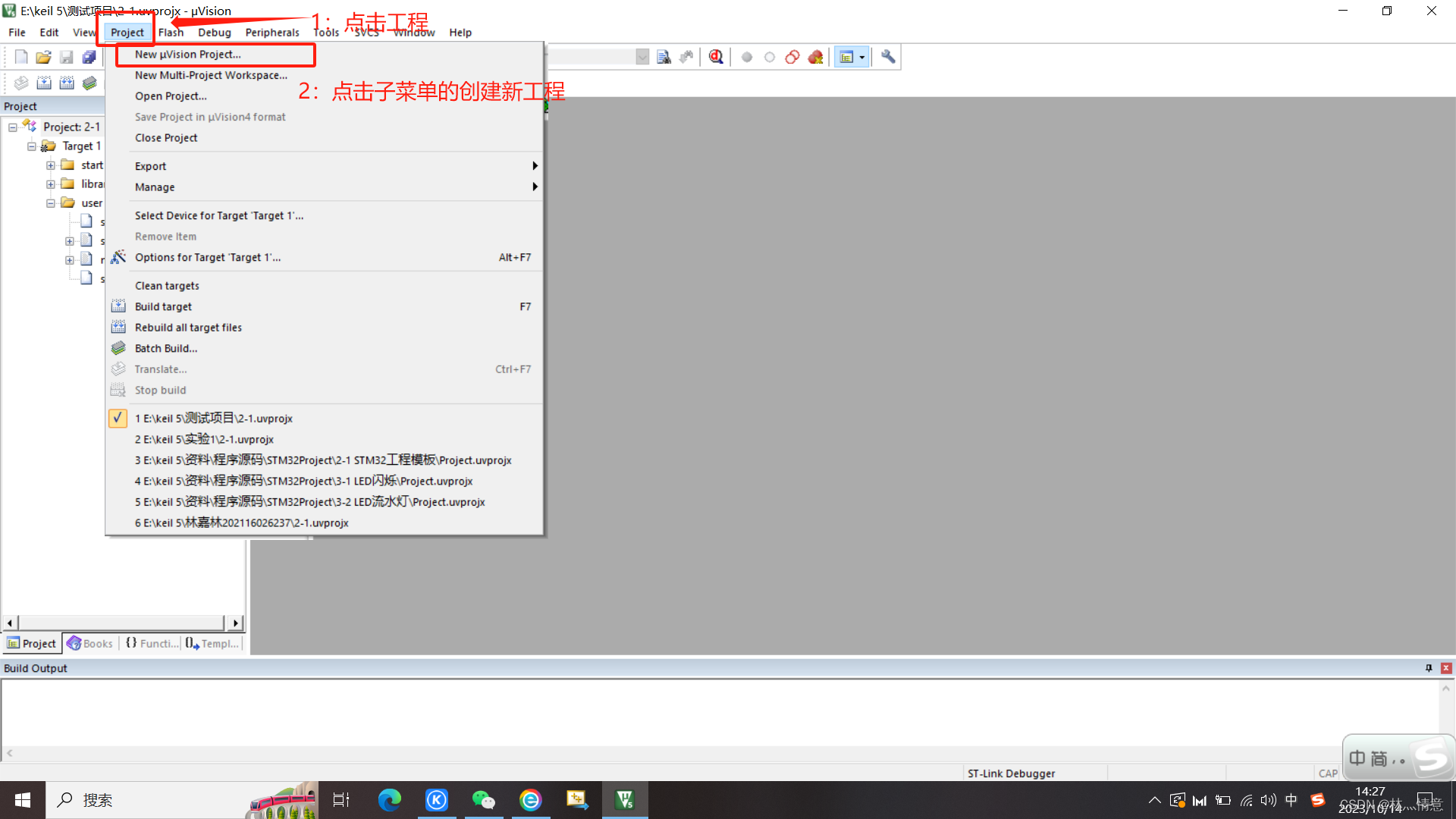Expand the start folder in tree

pyautogui.click(x=50, y=165)
